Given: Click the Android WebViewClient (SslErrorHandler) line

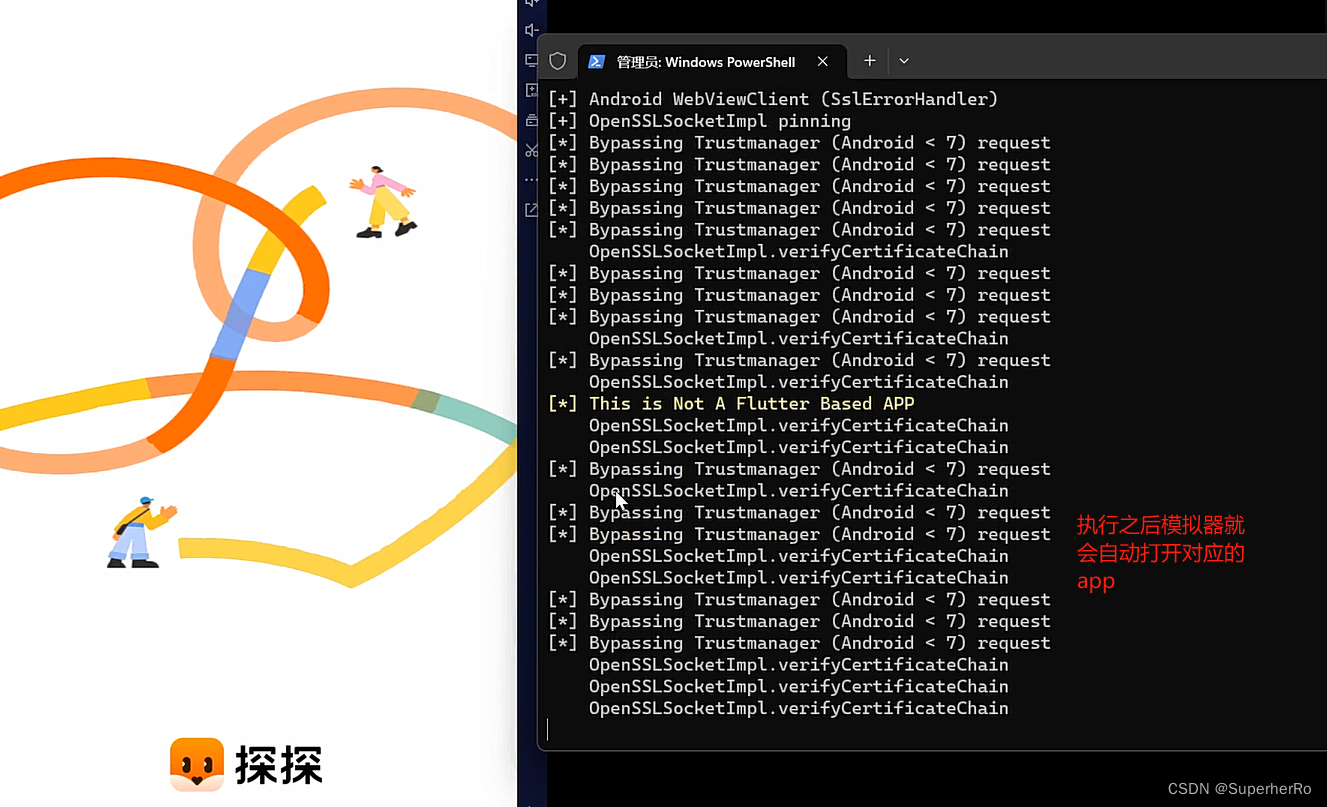Looking at the screenshot, I should tap(773, 99).
